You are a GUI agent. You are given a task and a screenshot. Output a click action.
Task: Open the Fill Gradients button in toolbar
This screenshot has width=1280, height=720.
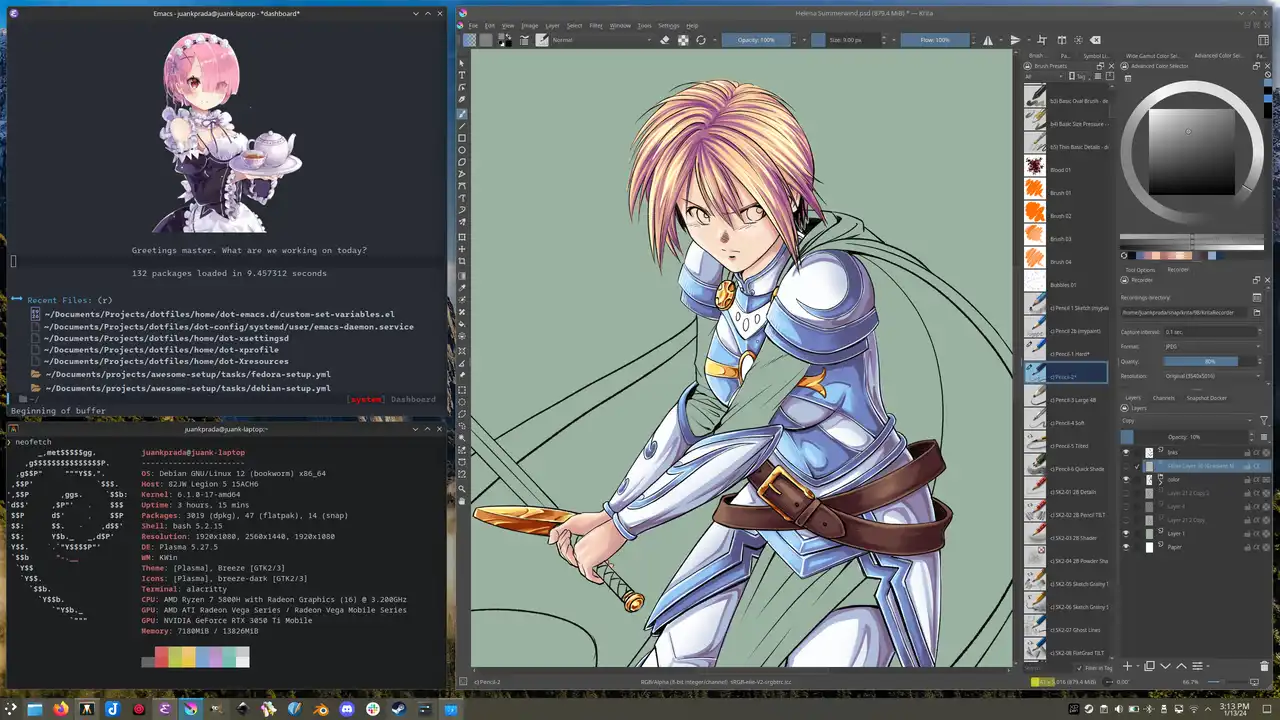pos(470,40)
